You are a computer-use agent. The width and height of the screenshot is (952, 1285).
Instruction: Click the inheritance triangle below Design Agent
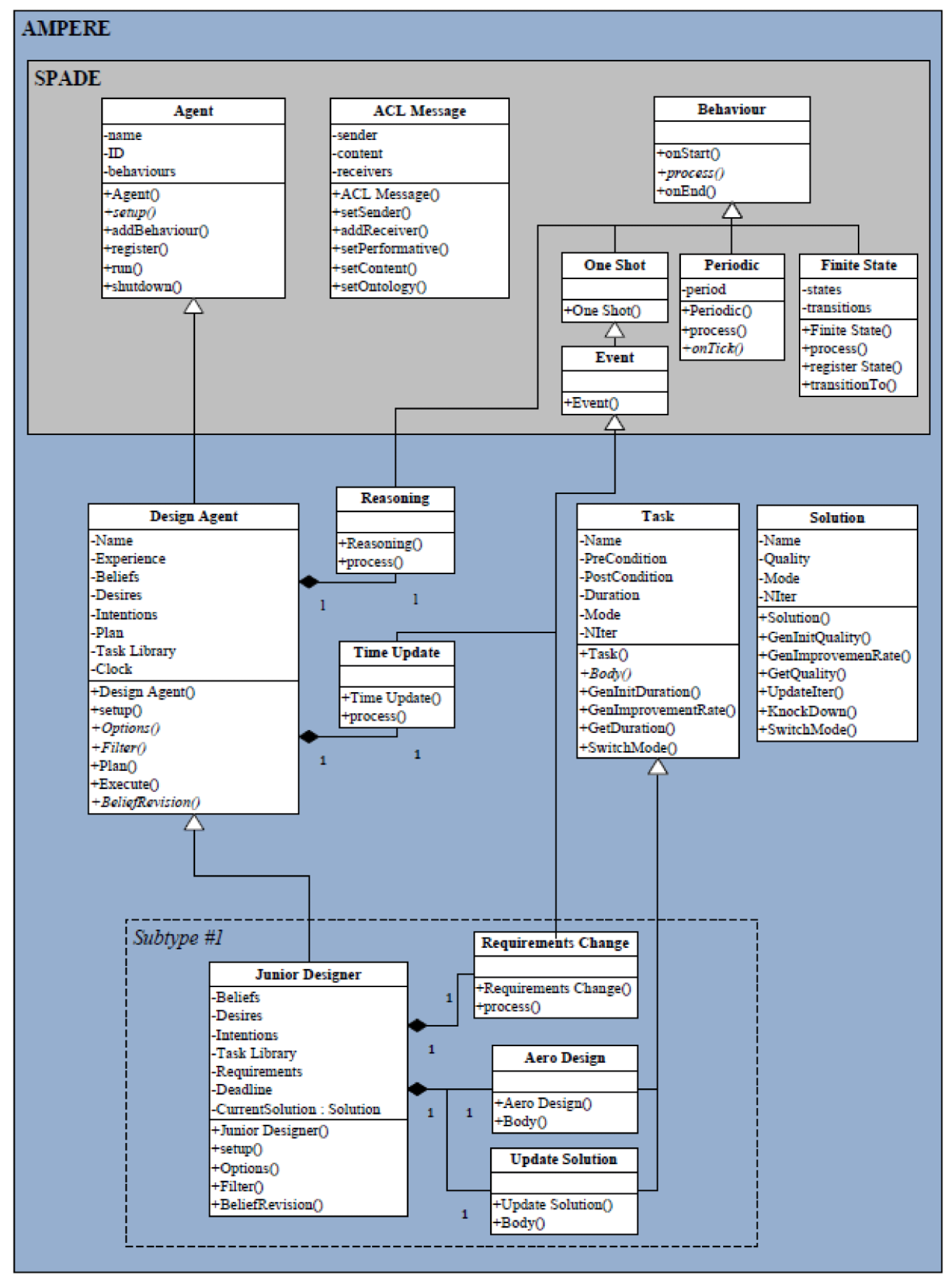[194, 823]
